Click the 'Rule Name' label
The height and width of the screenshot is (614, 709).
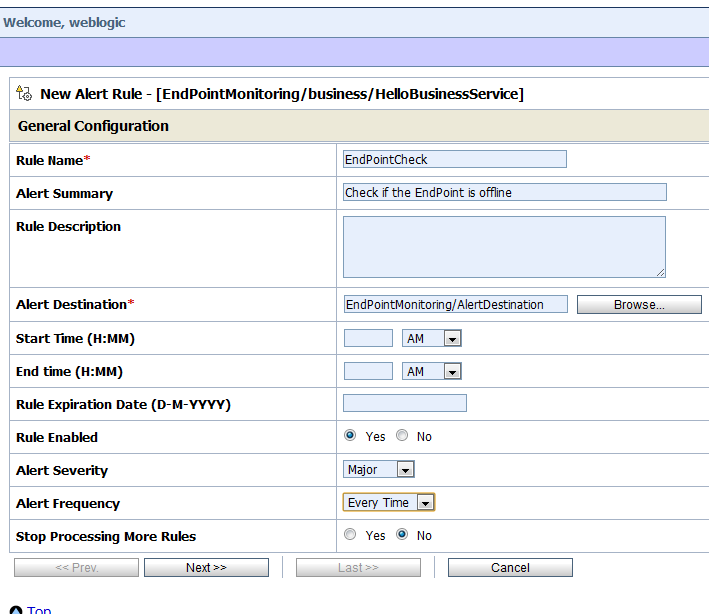click(x=50, y=160)
